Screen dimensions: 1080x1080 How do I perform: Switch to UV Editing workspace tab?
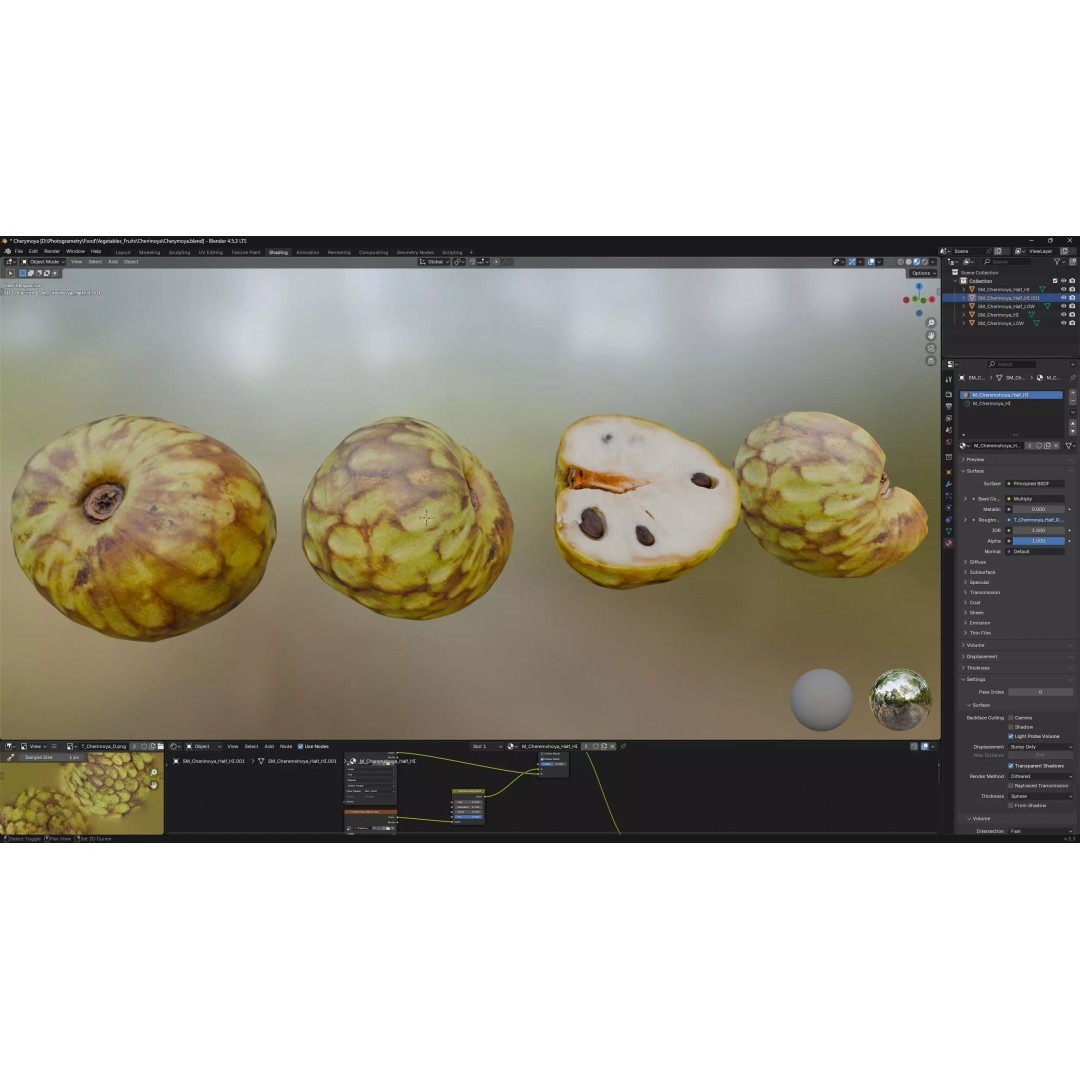(211, 252)
